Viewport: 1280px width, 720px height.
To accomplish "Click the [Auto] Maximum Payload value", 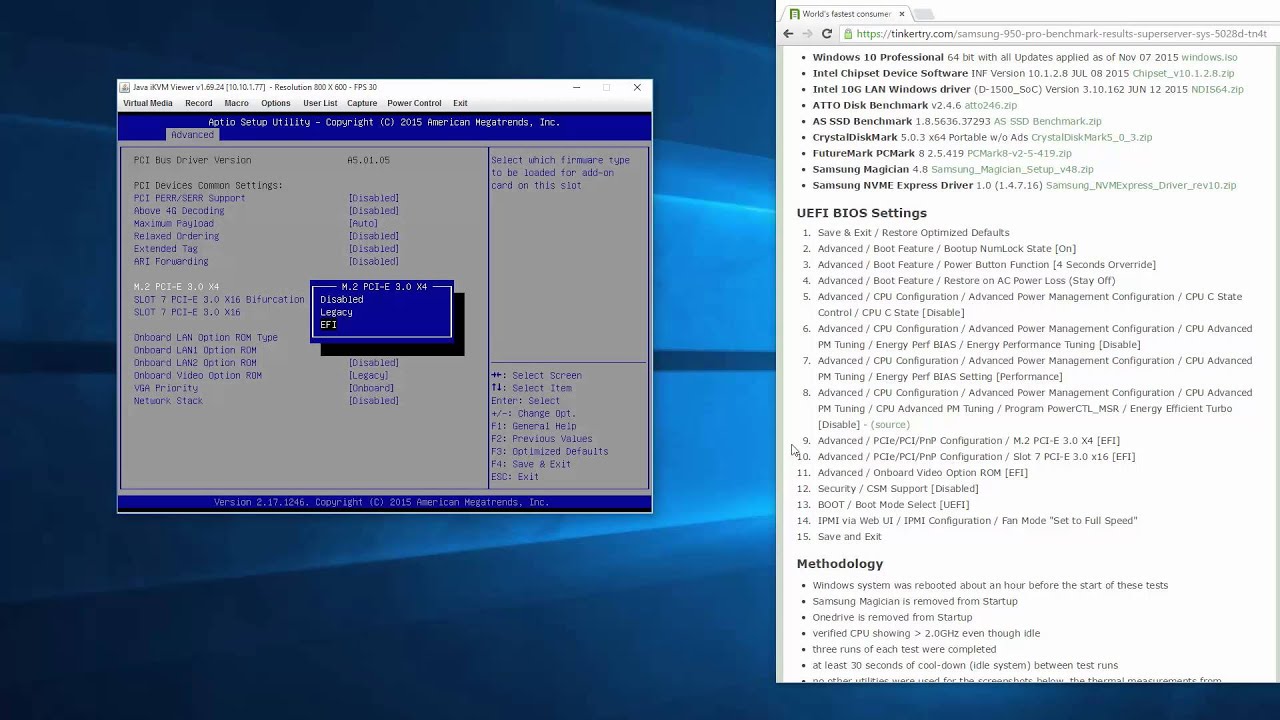I will click(x=363, y=224).
